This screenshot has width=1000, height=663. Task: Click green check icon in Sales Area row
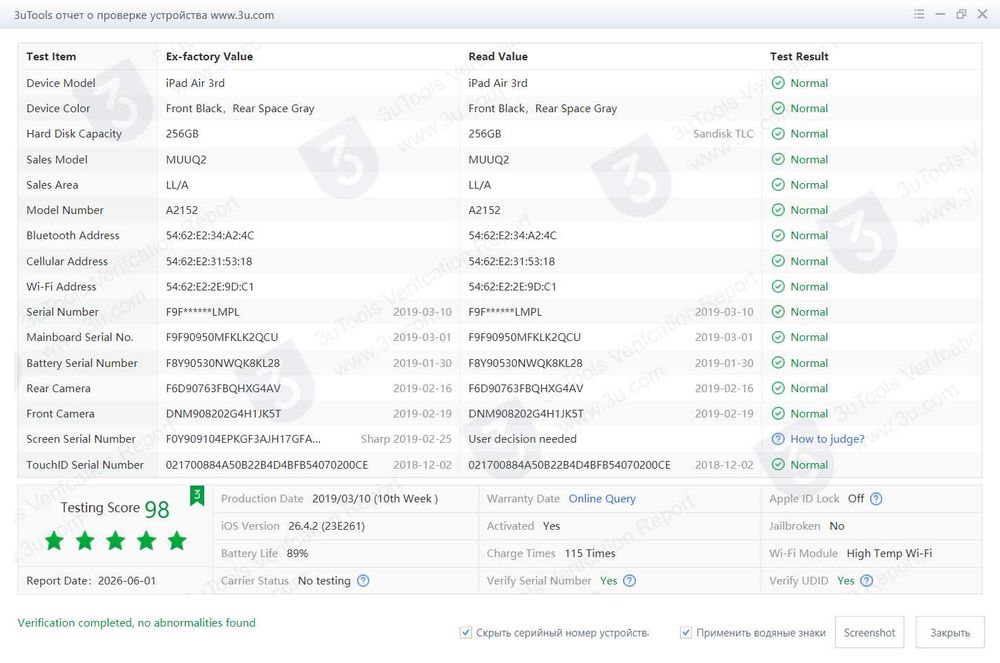tap(778, 185)
